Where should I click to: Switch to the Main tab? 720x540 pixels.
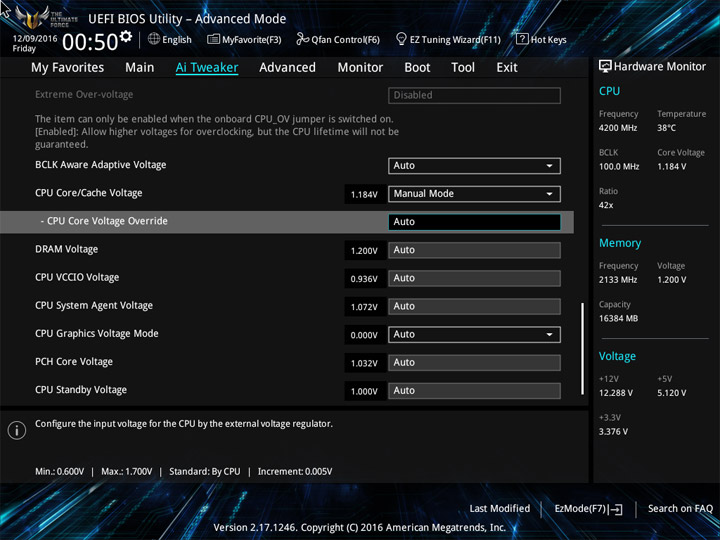tap(140, 68)
